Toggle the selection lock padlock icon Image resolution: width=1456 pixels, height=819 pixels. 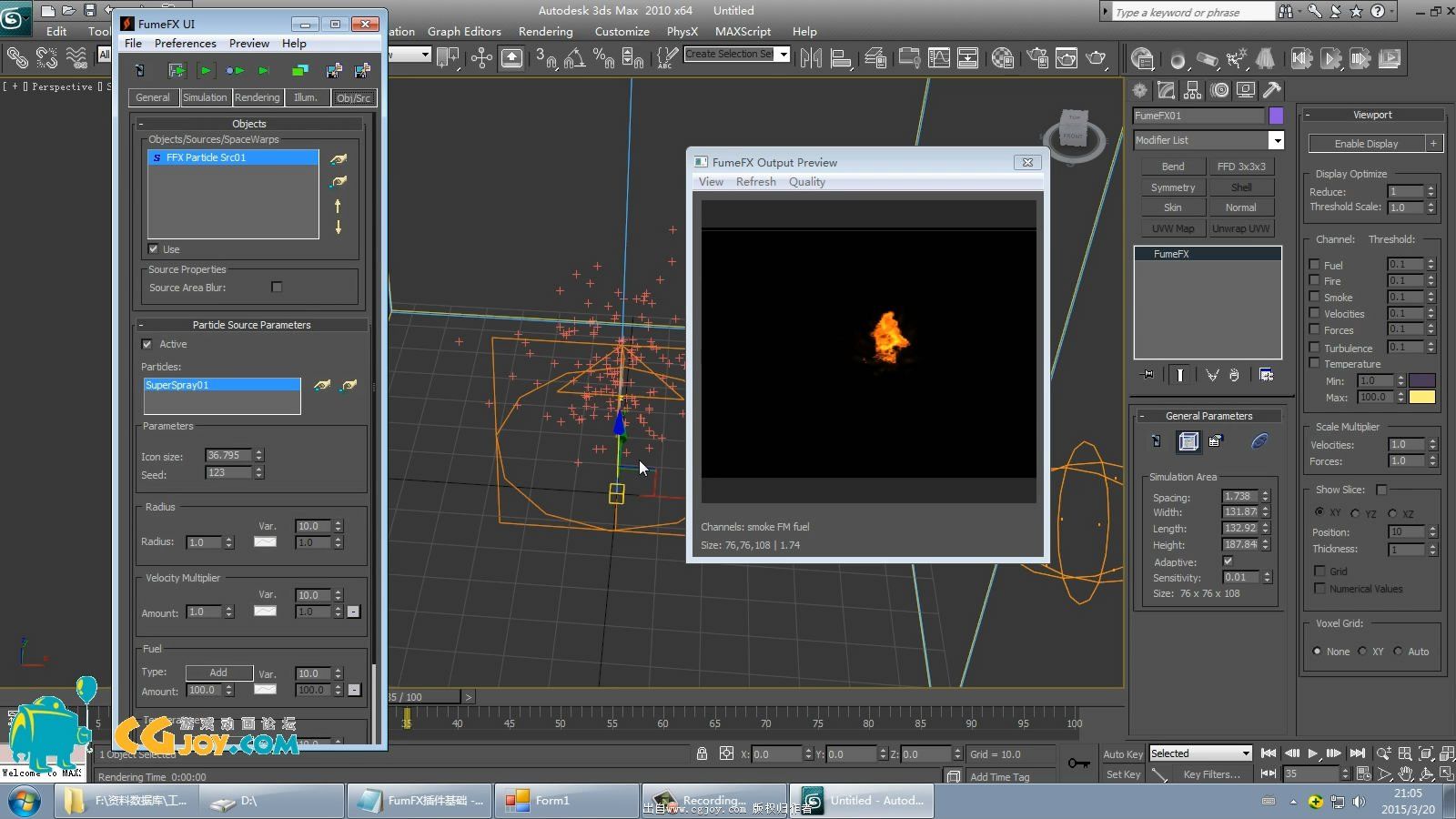(702, 753)
